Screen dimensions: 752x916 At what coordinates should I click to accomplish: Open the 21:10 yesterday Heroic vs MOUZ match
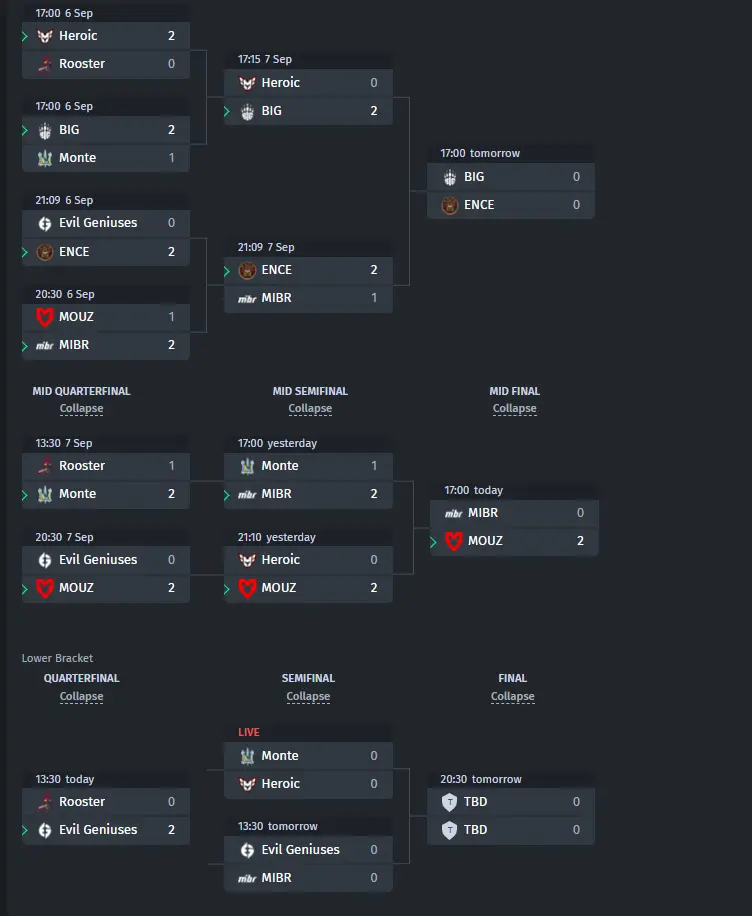click(x=308, y=565)
